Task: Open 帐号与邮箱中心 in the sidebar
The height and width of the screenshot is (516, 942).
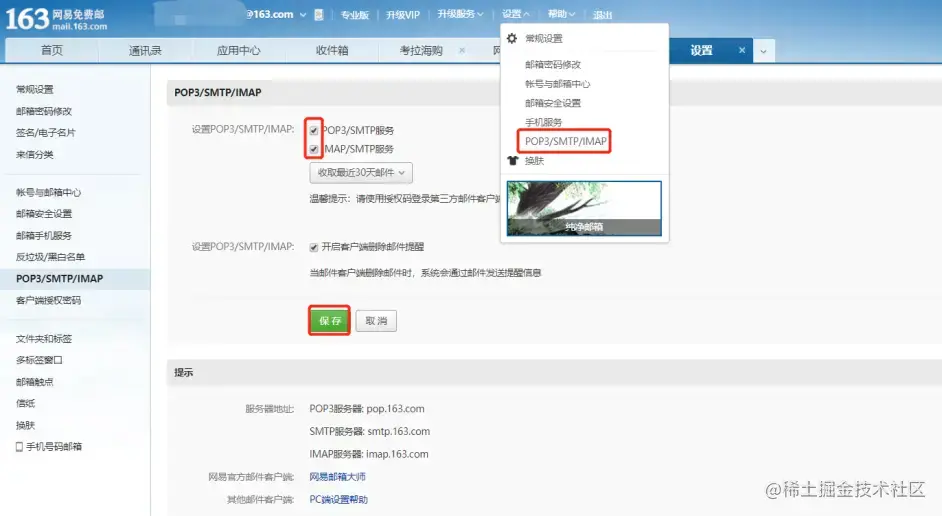Action: 49,192
